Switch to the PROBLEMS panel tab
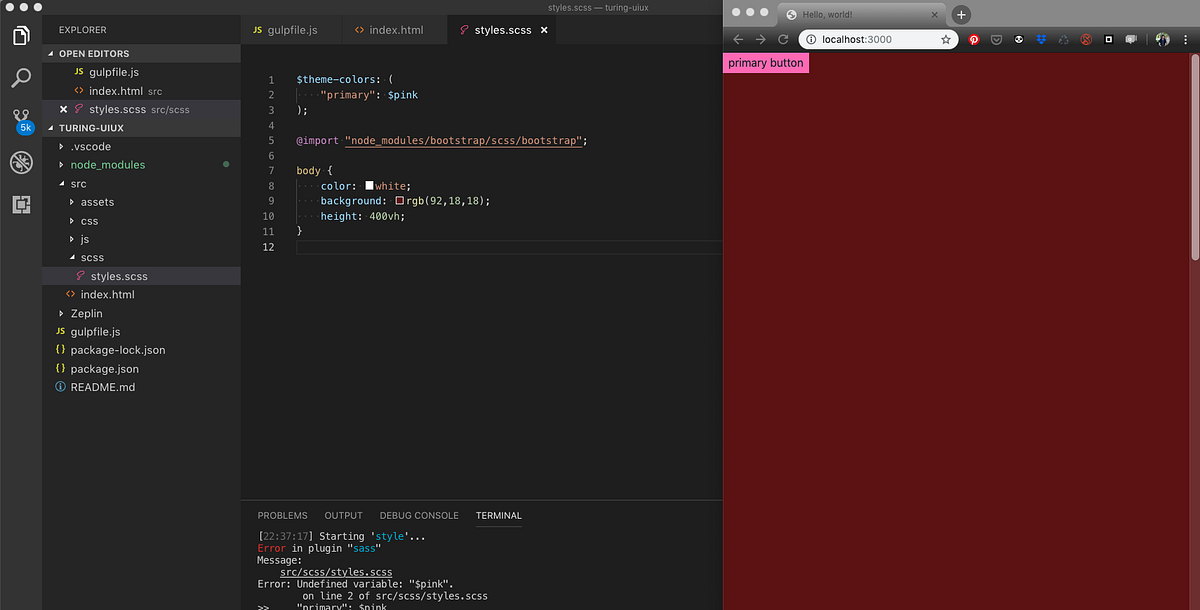Image resolution: width=1200 pixels, height=610 pixels. [x=282, y=515]
